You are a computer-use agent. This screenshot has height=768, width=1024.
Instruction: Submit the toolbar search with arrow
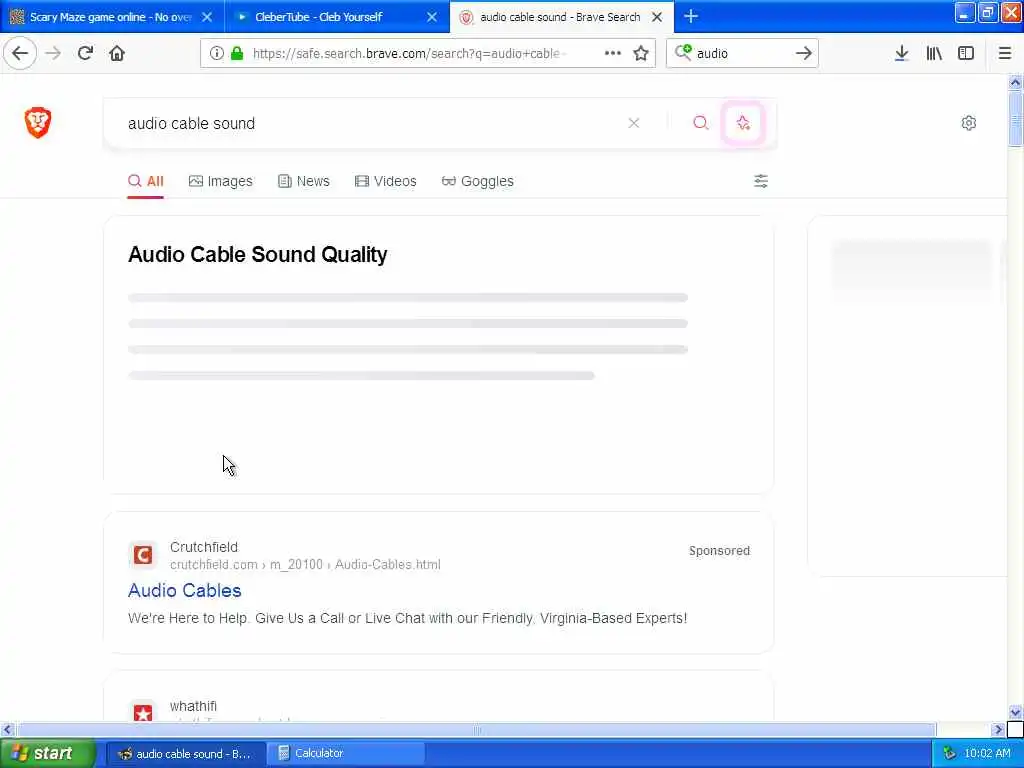(804, 53)
